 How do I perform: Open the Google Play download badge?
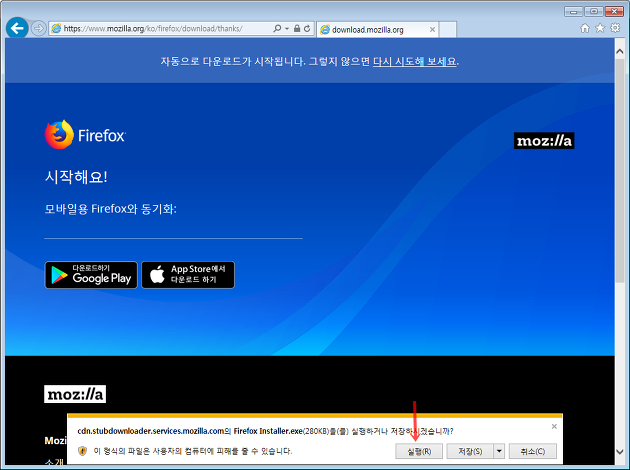click(91, 275)
